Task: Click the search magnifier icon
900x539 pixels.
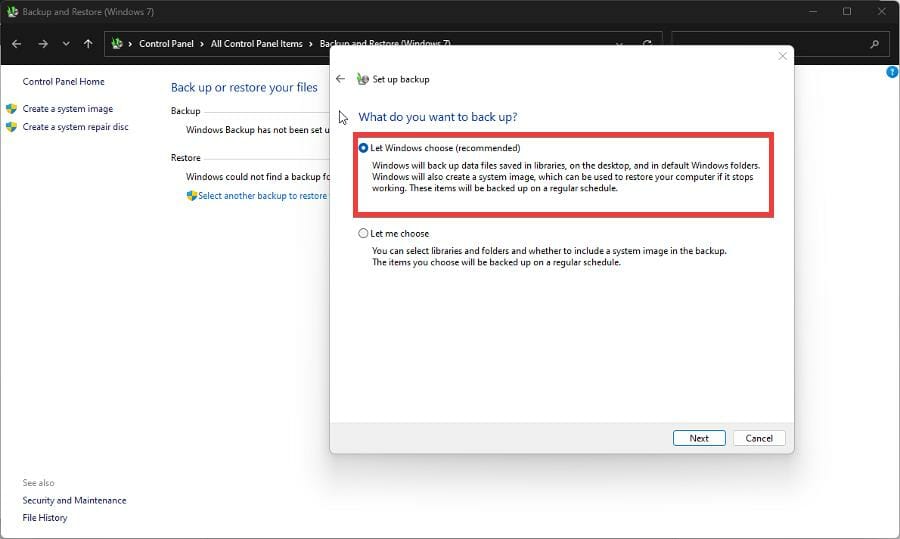Action: 874,44
